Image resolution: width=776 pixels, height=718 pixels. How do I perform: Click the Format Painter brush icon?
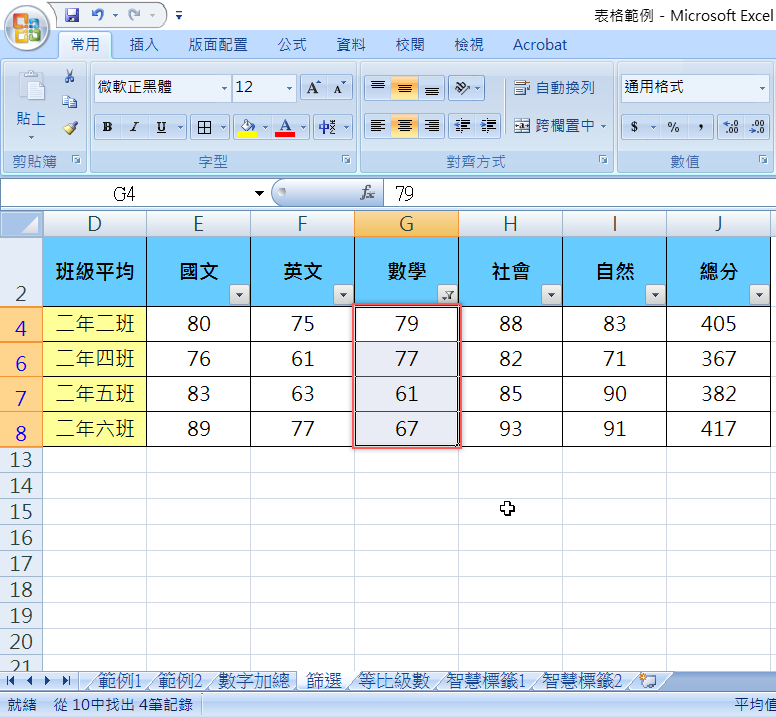click(69, 128)
